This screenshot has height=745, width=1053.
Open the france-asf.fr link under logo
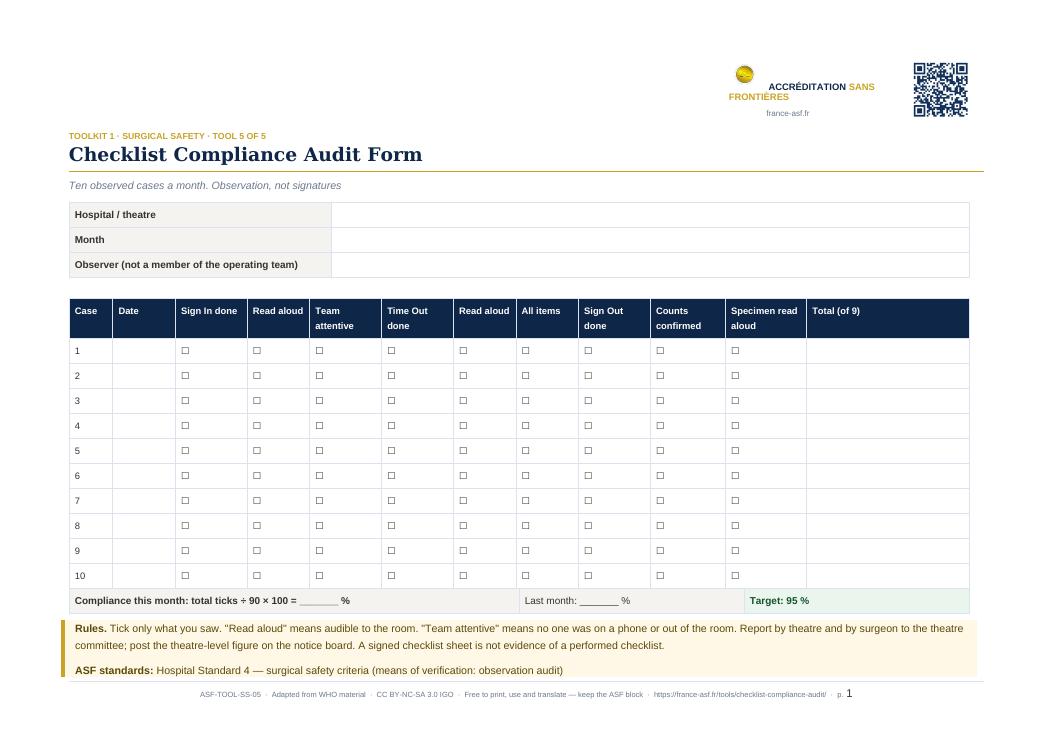pyautogui.click(x=787, y=113)
